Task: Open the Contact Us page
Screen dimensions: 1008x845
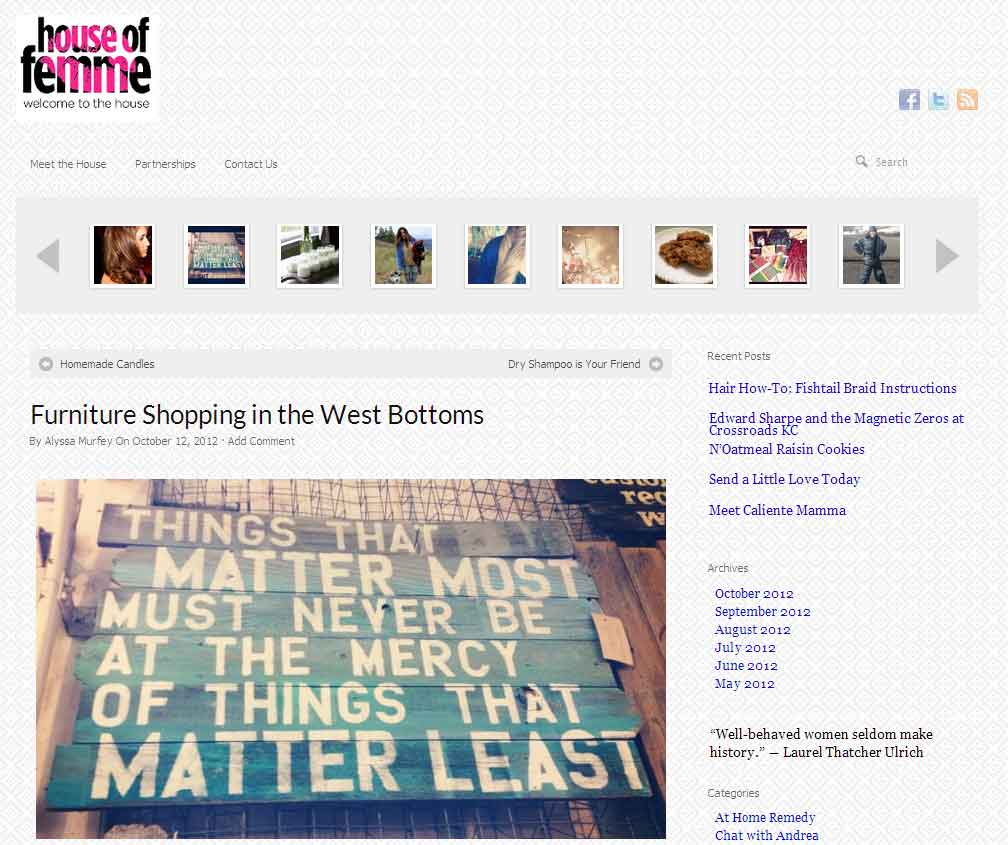Action: (251, 164)
